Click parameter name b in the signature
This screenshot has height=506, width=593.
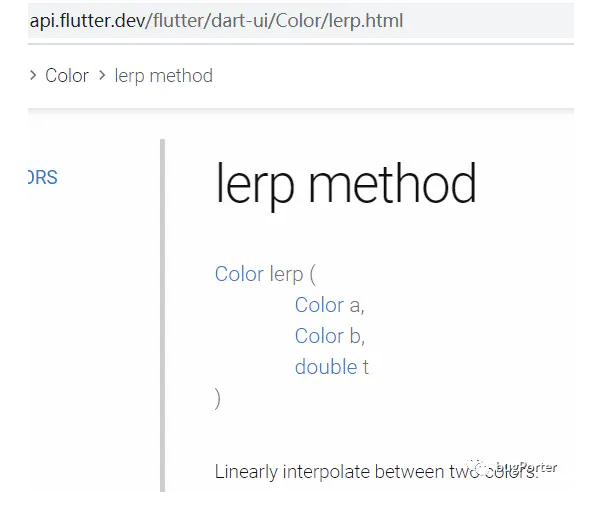pos(355,336)
